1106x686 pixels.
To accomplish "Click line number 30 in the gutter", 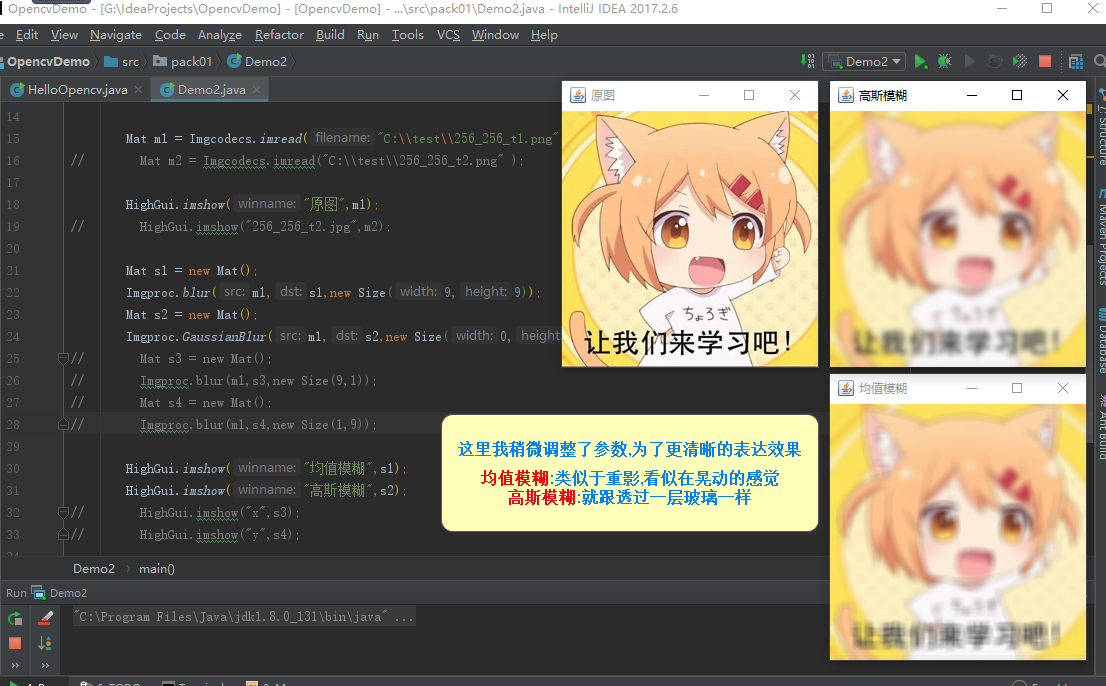I will point(13,469).
